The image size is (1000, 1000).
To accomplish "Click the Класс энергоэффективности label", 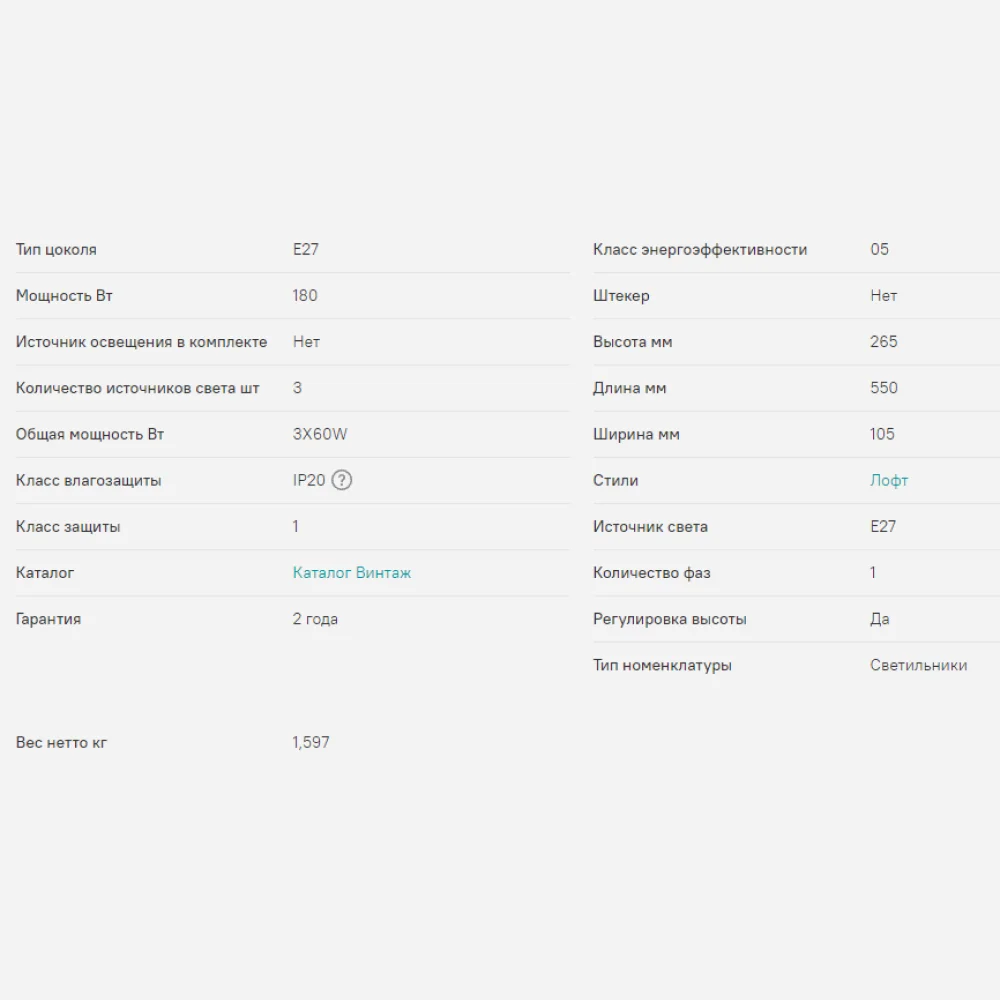I will pyautogui.click(x=700, y=249).
